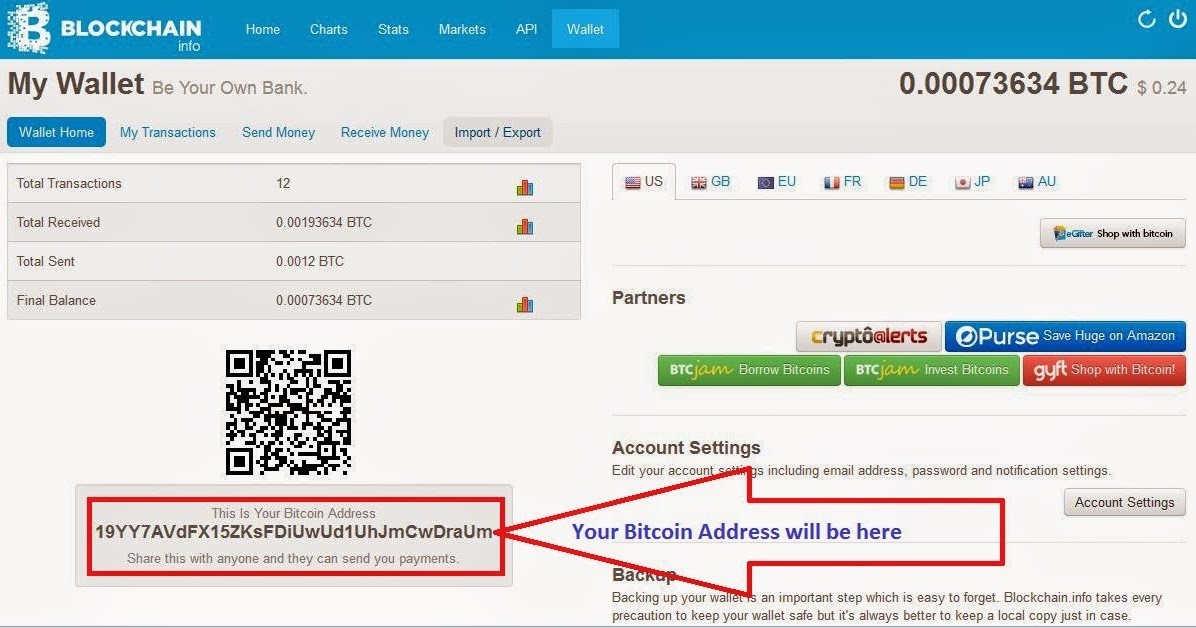Click the Partners section heading
Viewport: 1196px width, 628px height.
pyautogui.click(x=648, y=298)
